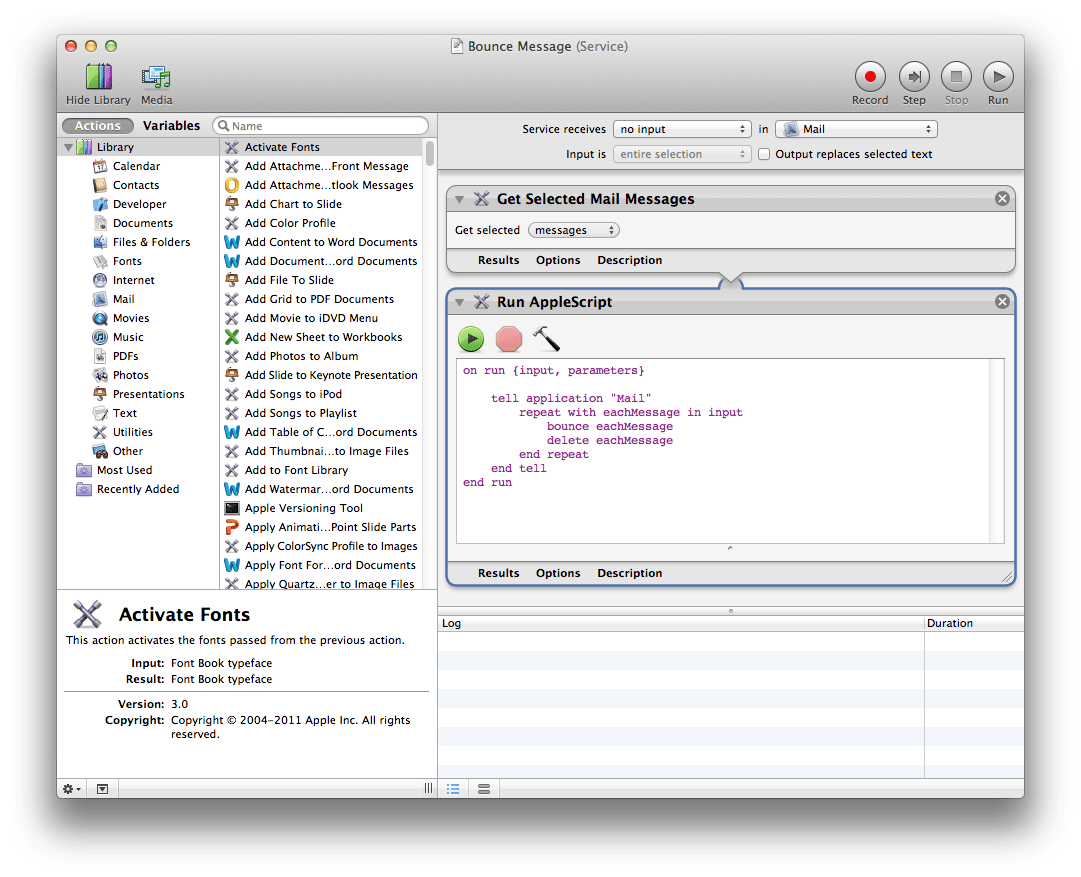This screenshot has height=877, width=1081.
Task: Collapse the Get Selected Mail Messages action
Action: tap(459, 199)
